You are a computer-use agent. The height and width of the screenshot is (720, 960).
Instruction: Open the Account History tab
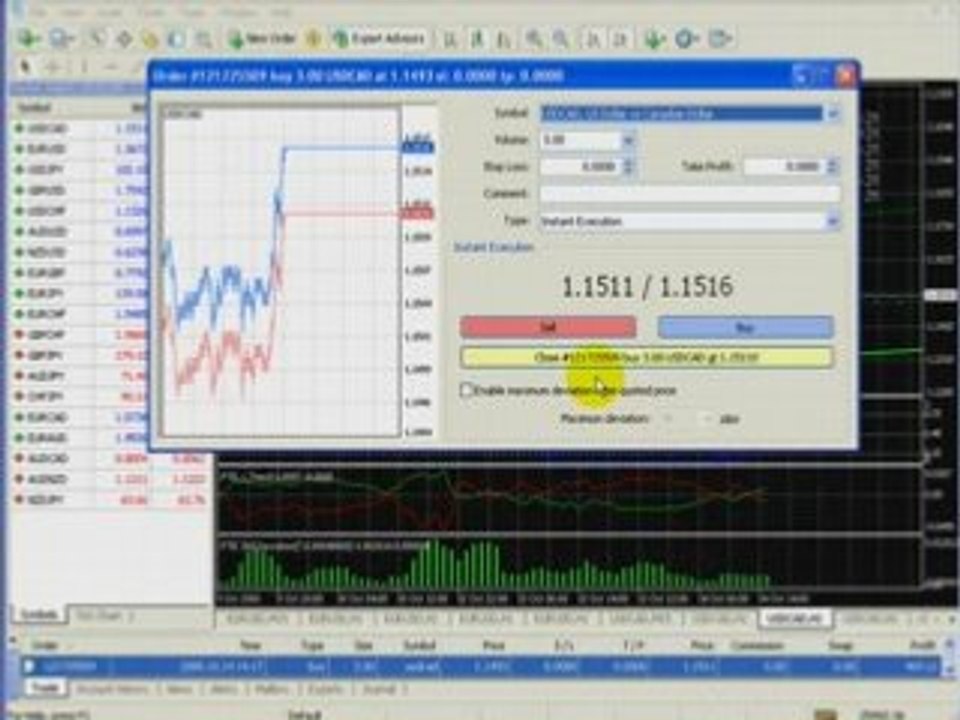click(x=111, y=689)
